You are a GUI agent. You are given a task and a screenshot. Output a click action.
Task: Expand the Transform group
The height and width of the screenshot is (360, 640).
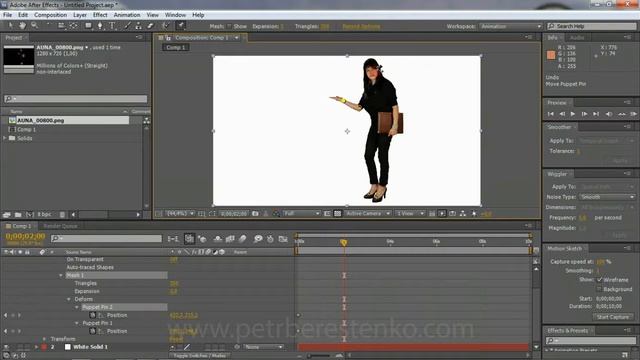point(44,339)
